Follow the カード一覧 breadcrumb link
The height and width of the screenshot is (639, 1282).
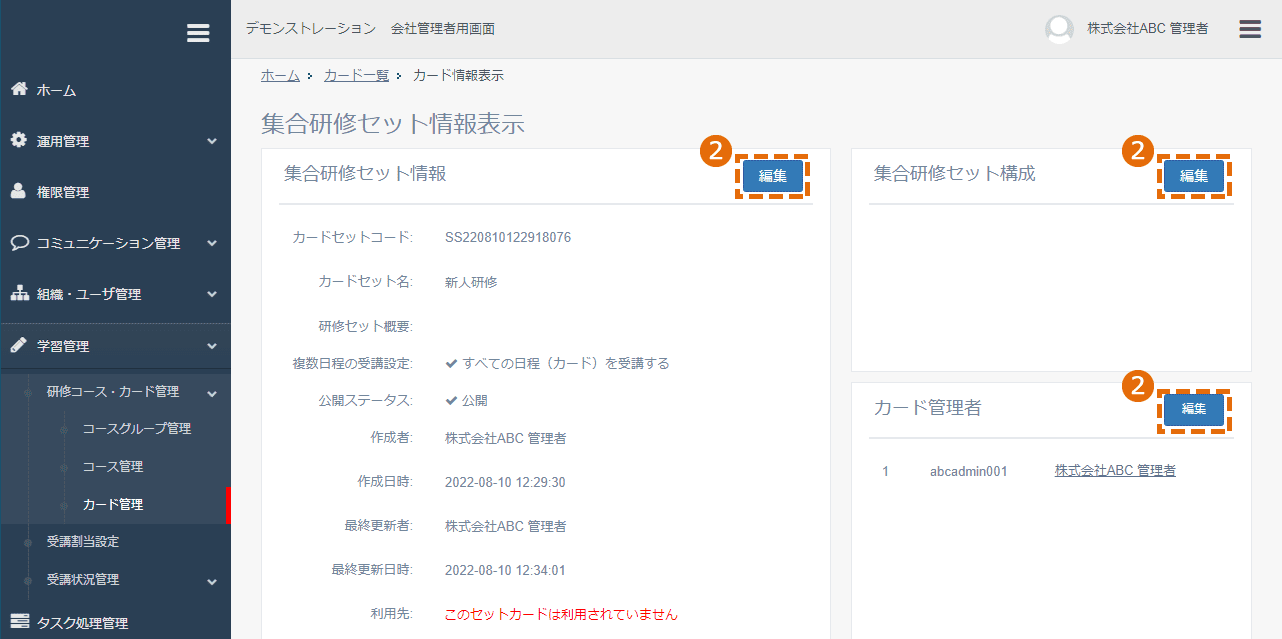click(x=356, y=75)
